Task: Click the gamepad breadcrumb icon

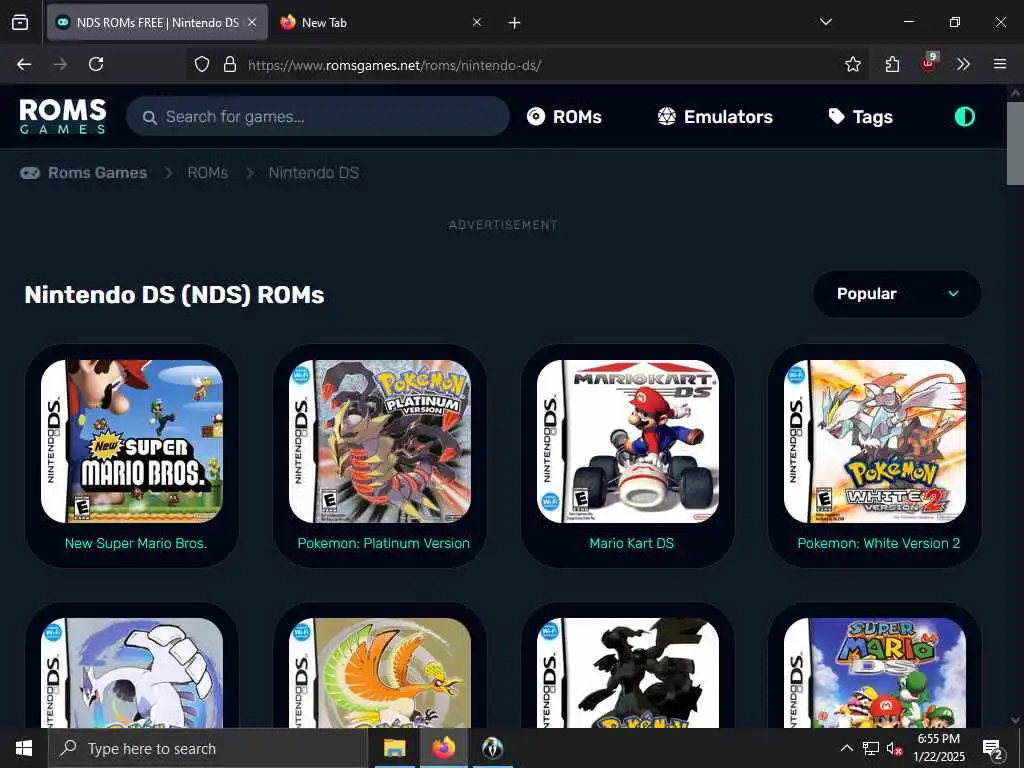Action: (x=30, y=172)
